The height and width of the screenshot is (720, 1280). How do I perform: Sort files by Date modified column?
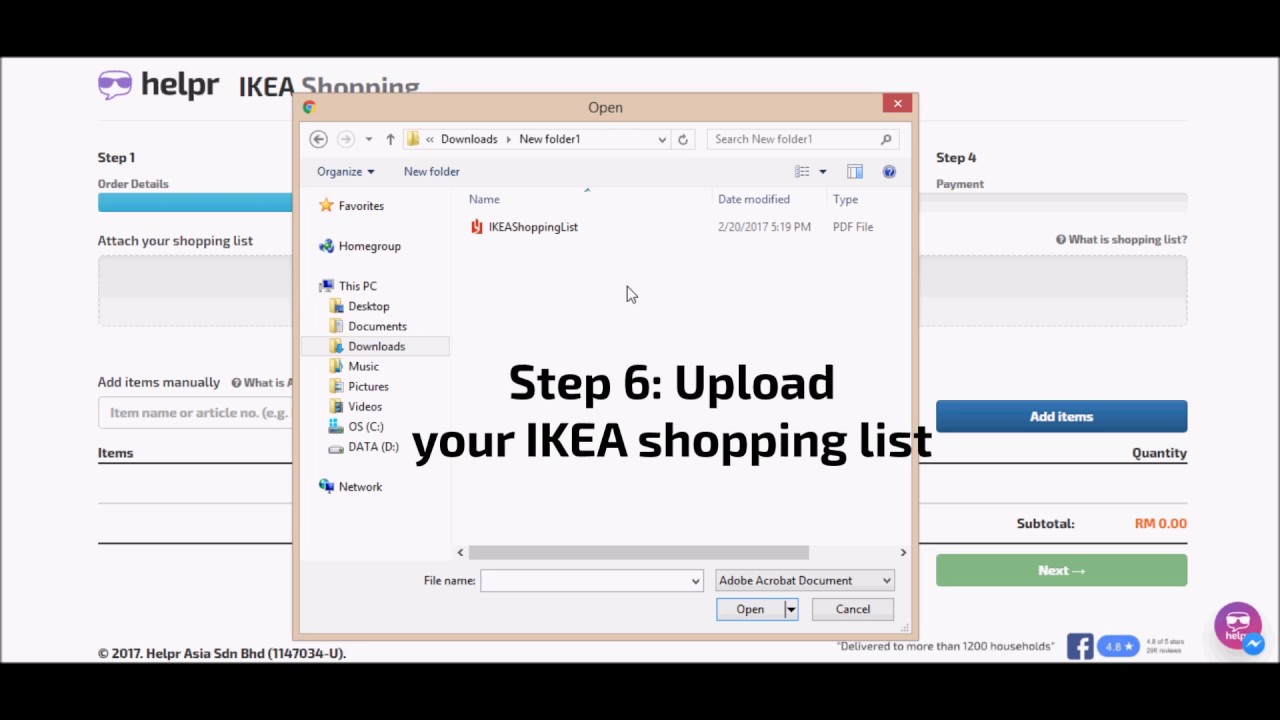pyautogui.click(x=753, y=199)
